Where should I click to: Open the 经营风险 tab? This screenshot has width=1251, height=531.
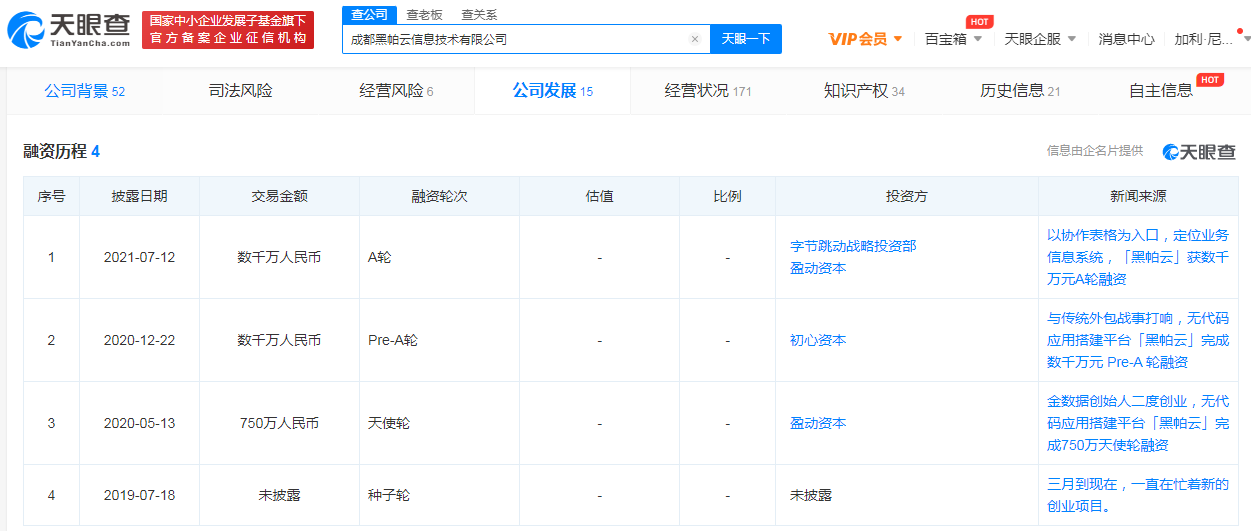pyautogui.click(x=396, y=91)
